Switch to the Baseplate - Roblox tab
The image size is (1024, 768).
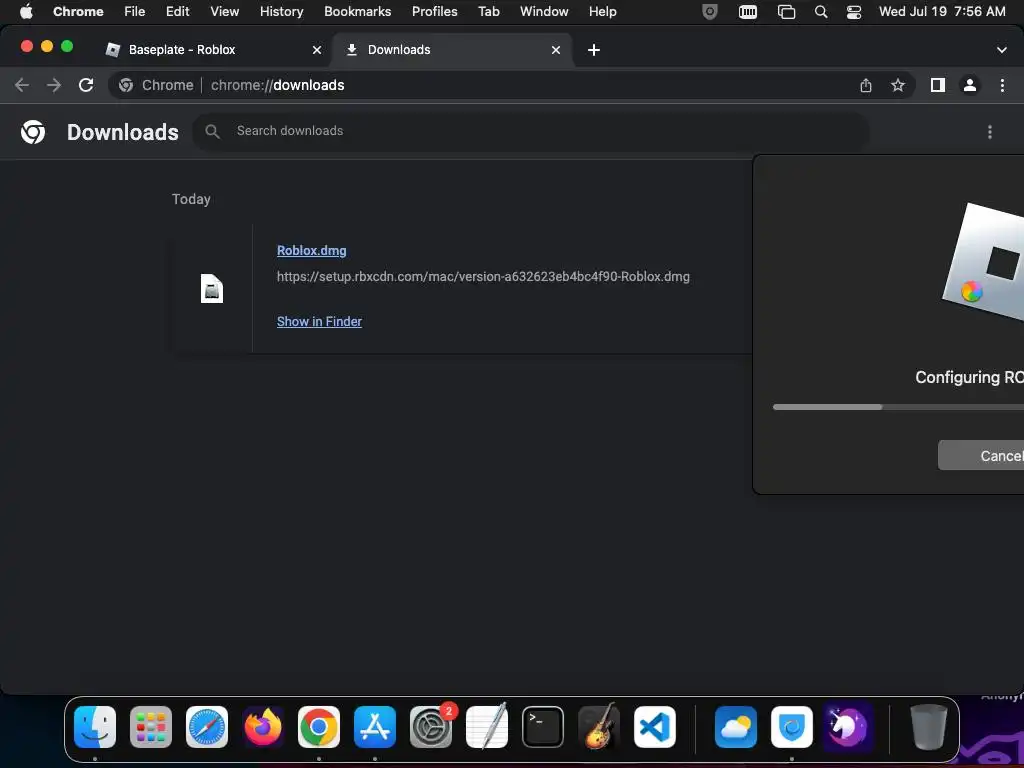[x=209, y=50]
